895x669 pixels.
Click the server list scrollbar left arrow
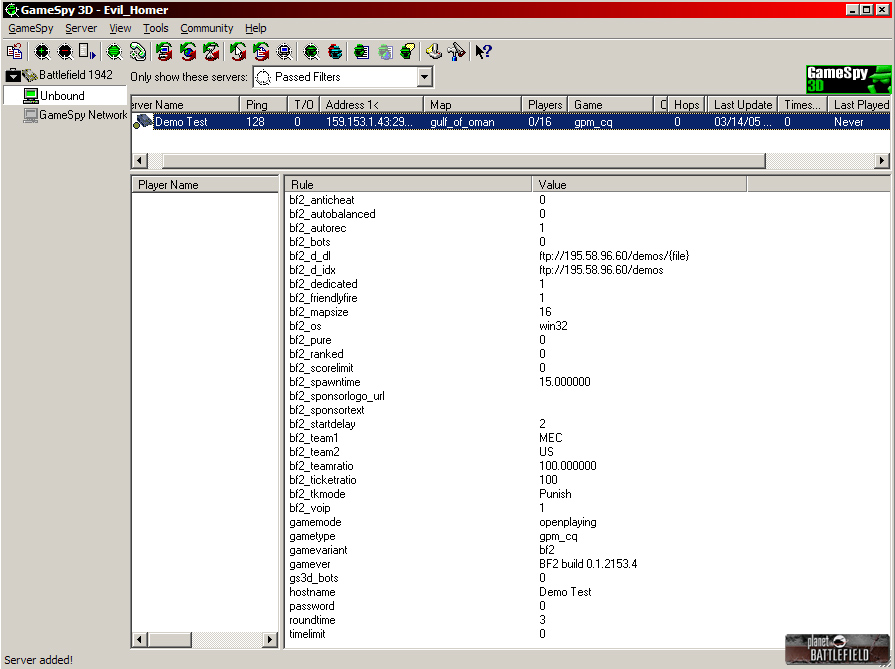pos(139,161)
